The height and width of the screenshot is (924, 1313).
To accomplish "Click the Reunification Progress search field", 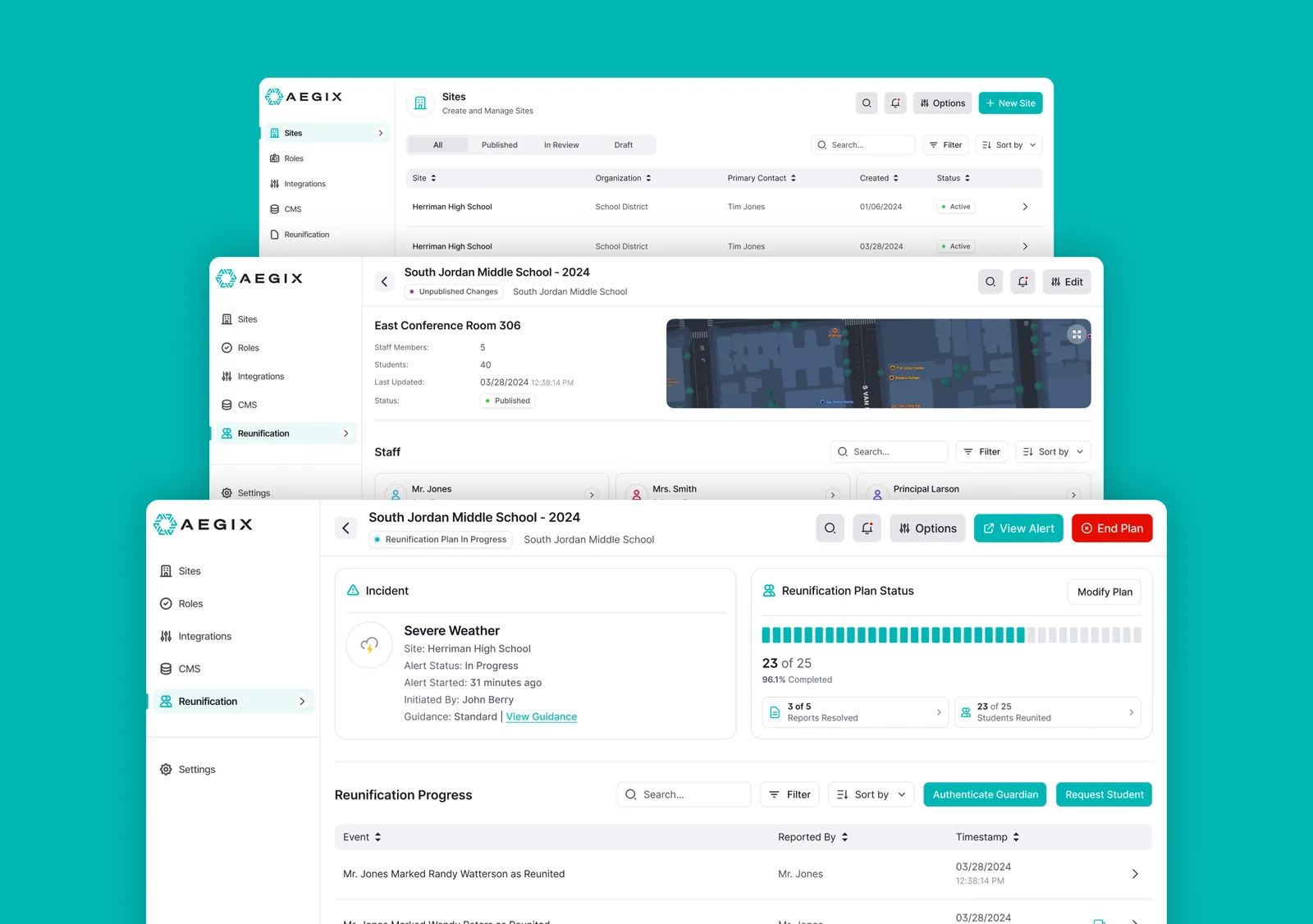I will pyautogui.click(x=684, y=794).
